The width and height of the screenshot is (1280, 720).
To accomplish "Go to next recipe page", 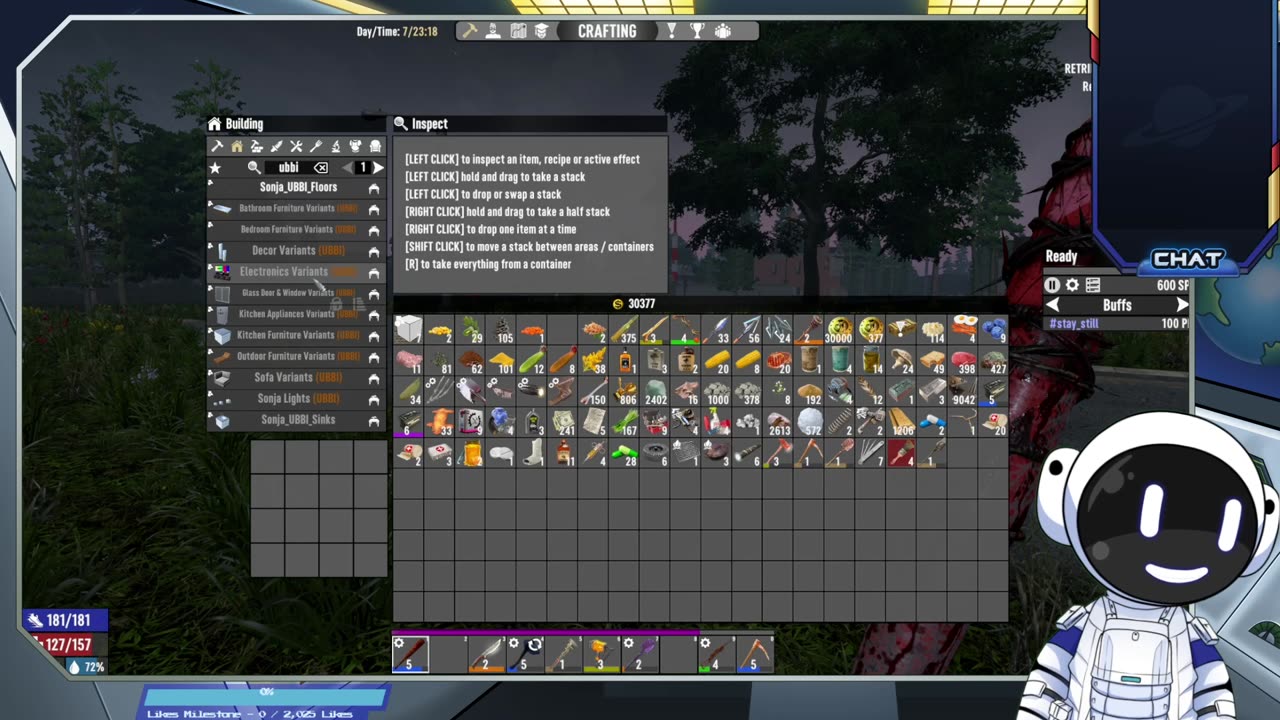I will tap(378, 168).
